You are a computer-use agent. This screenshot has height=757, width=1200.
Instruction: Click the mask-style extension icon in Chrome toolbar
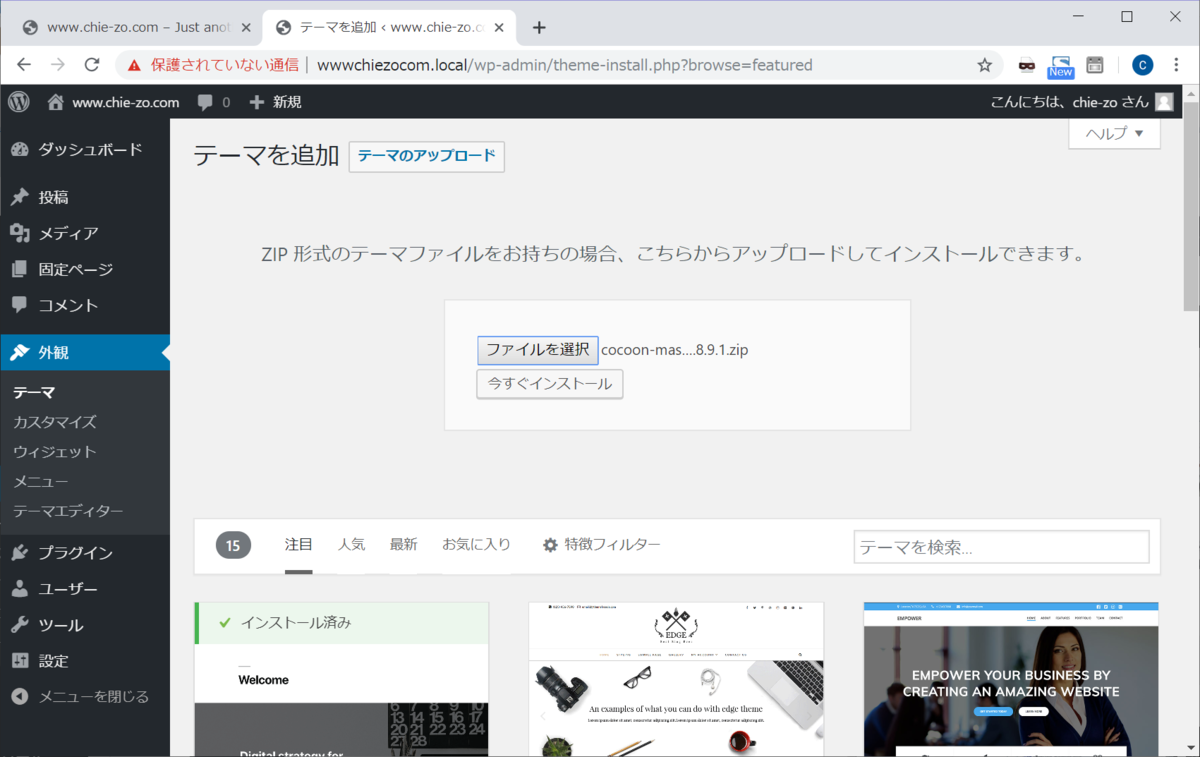click(1026, 64)
